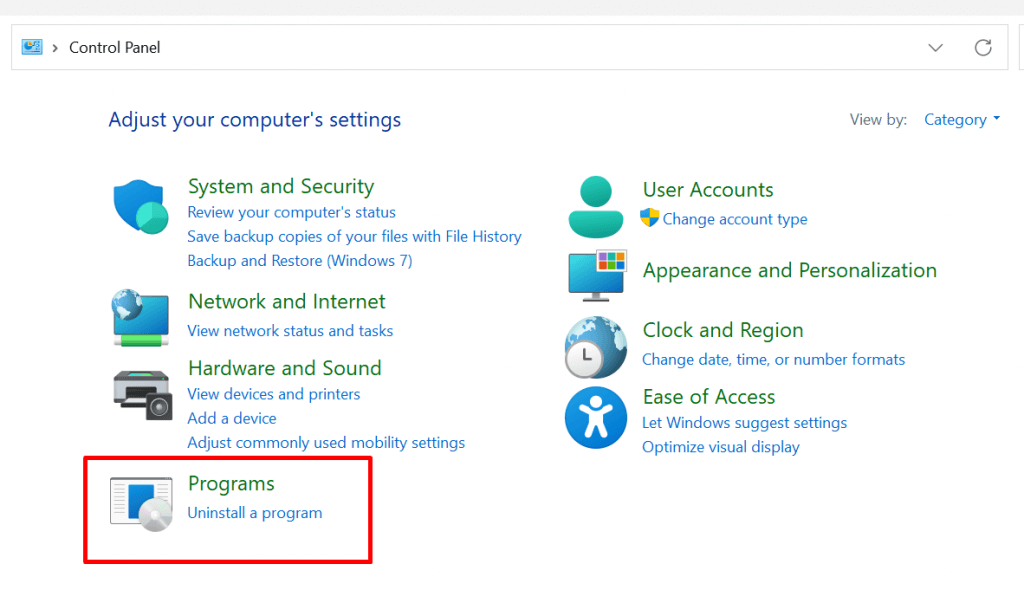Click the Ease of Access icon
This screenshot has height=590, width=1024.
click(595, 417)
